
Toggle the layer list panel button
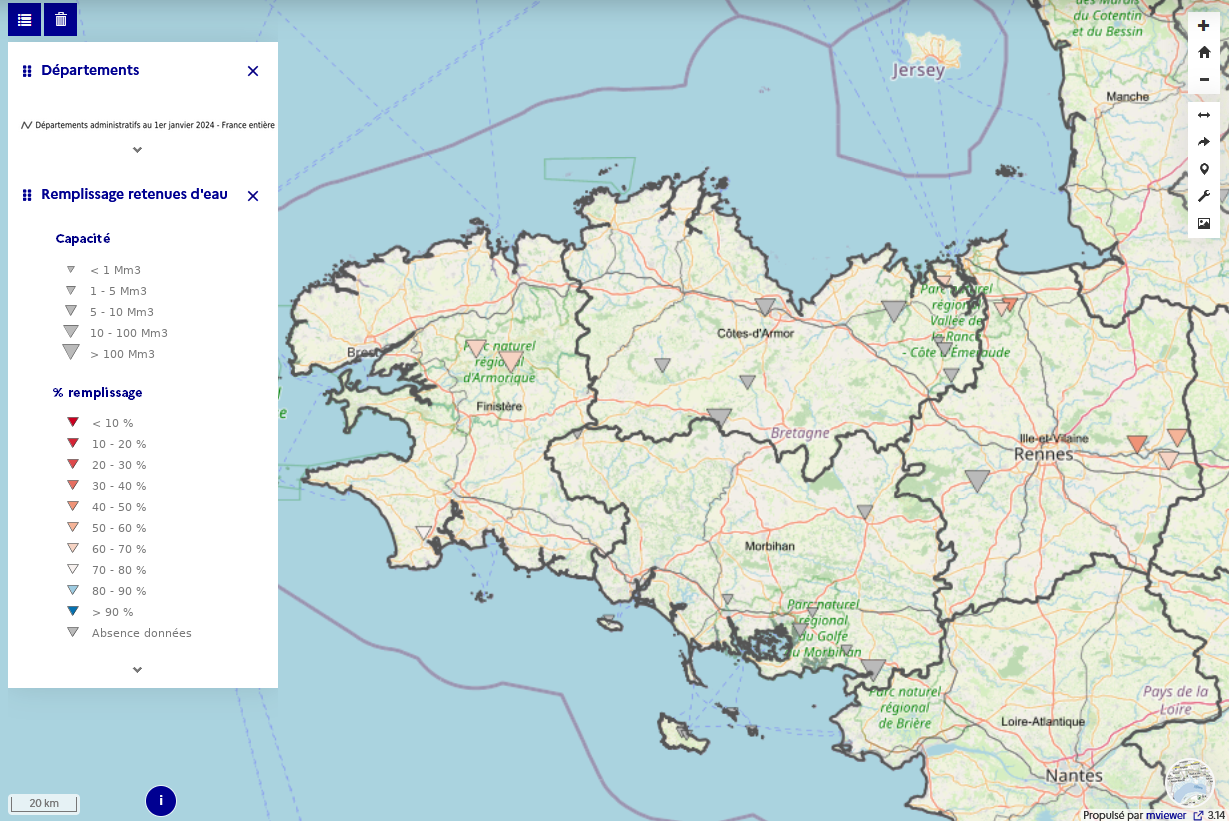(24, 19)
